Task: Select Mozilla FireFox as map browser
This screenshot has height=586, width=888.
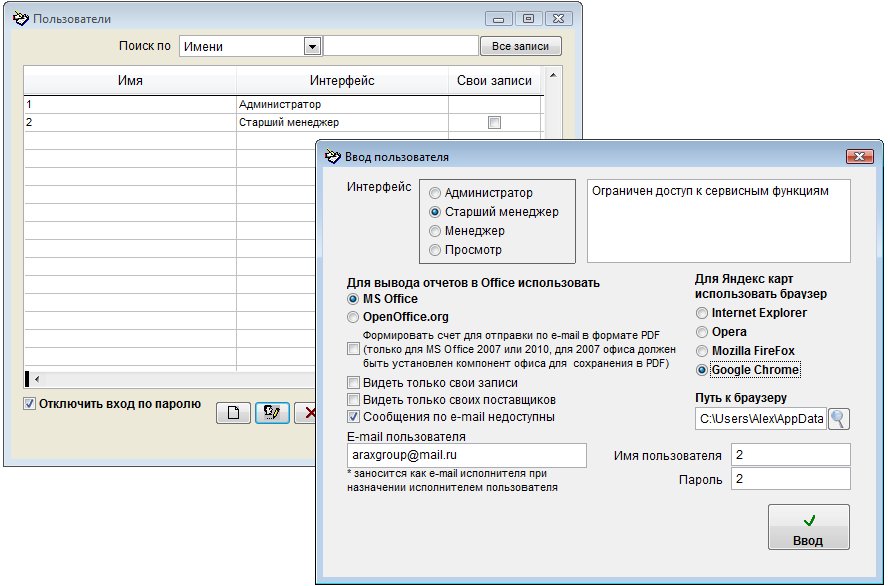Action: tap(702, 351)
